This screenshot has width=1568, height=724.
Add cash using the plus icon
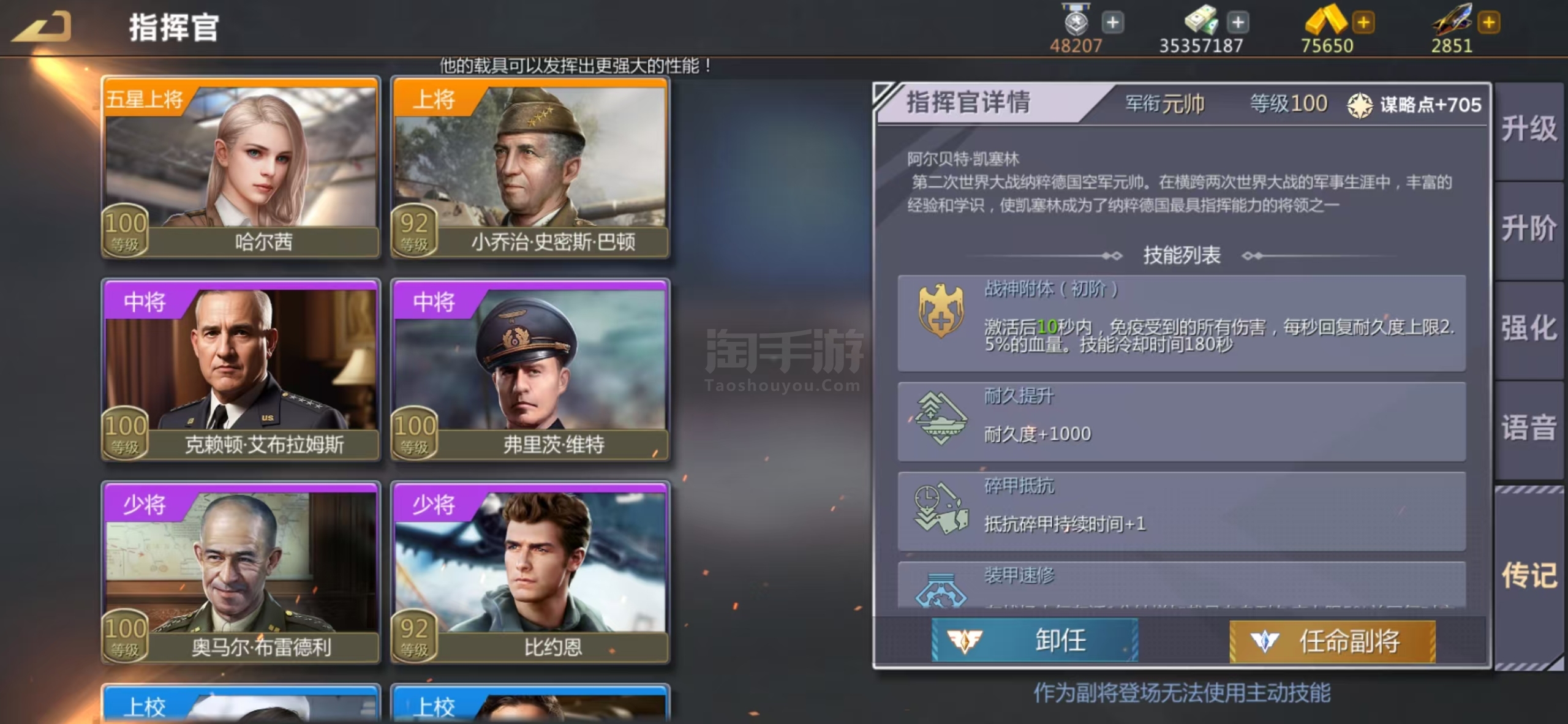pyautogui.click(x=1238, y=23)
